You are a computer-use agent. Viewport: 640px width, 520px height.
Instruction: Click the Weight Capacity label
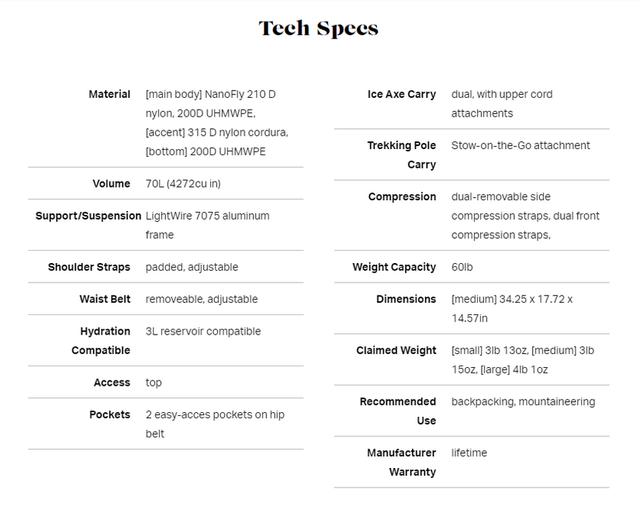click(x=394, y=267)
